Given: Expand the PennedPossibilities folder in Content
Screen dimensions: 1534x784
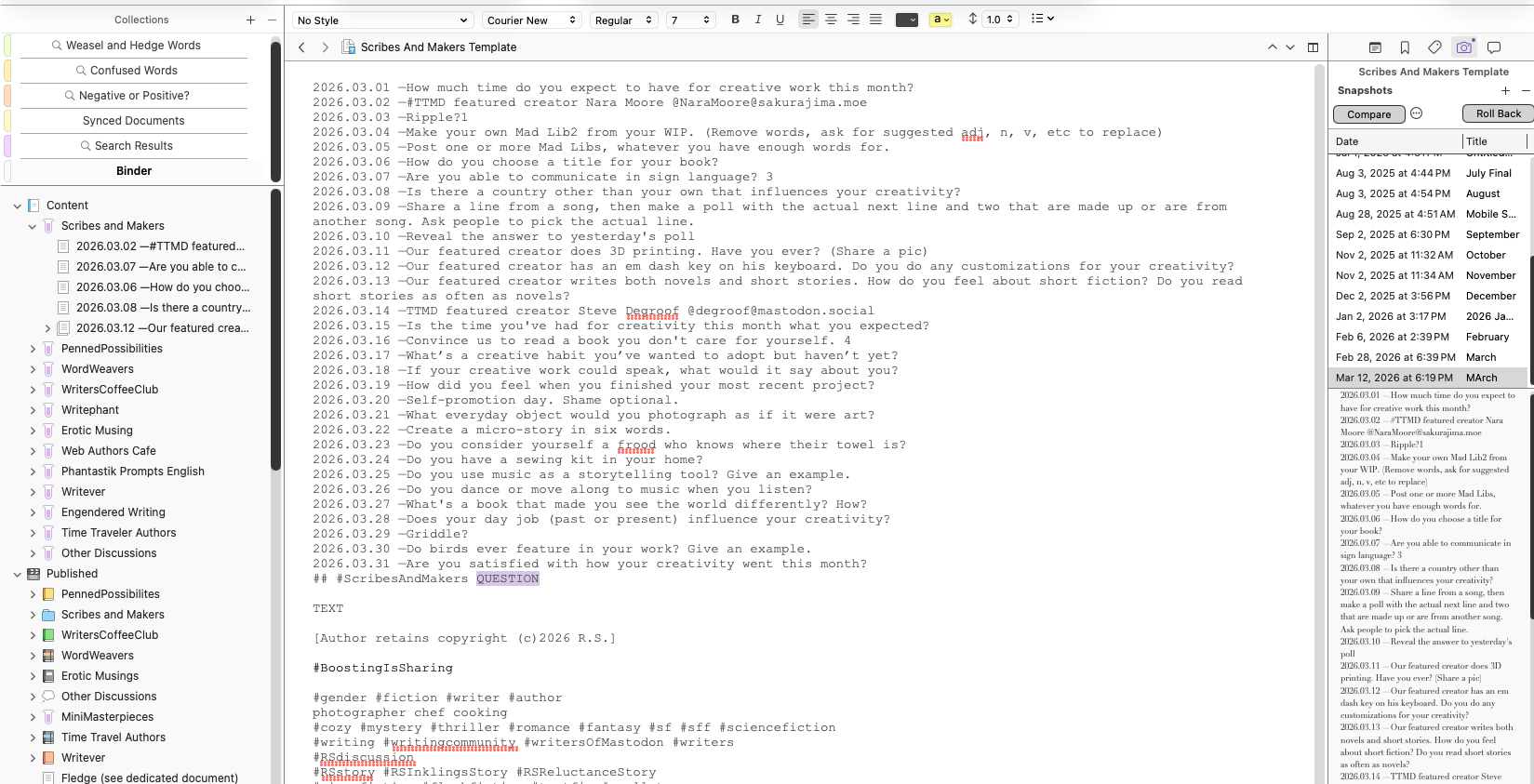Looking at the screenshot, I should [x=33, y=349].
